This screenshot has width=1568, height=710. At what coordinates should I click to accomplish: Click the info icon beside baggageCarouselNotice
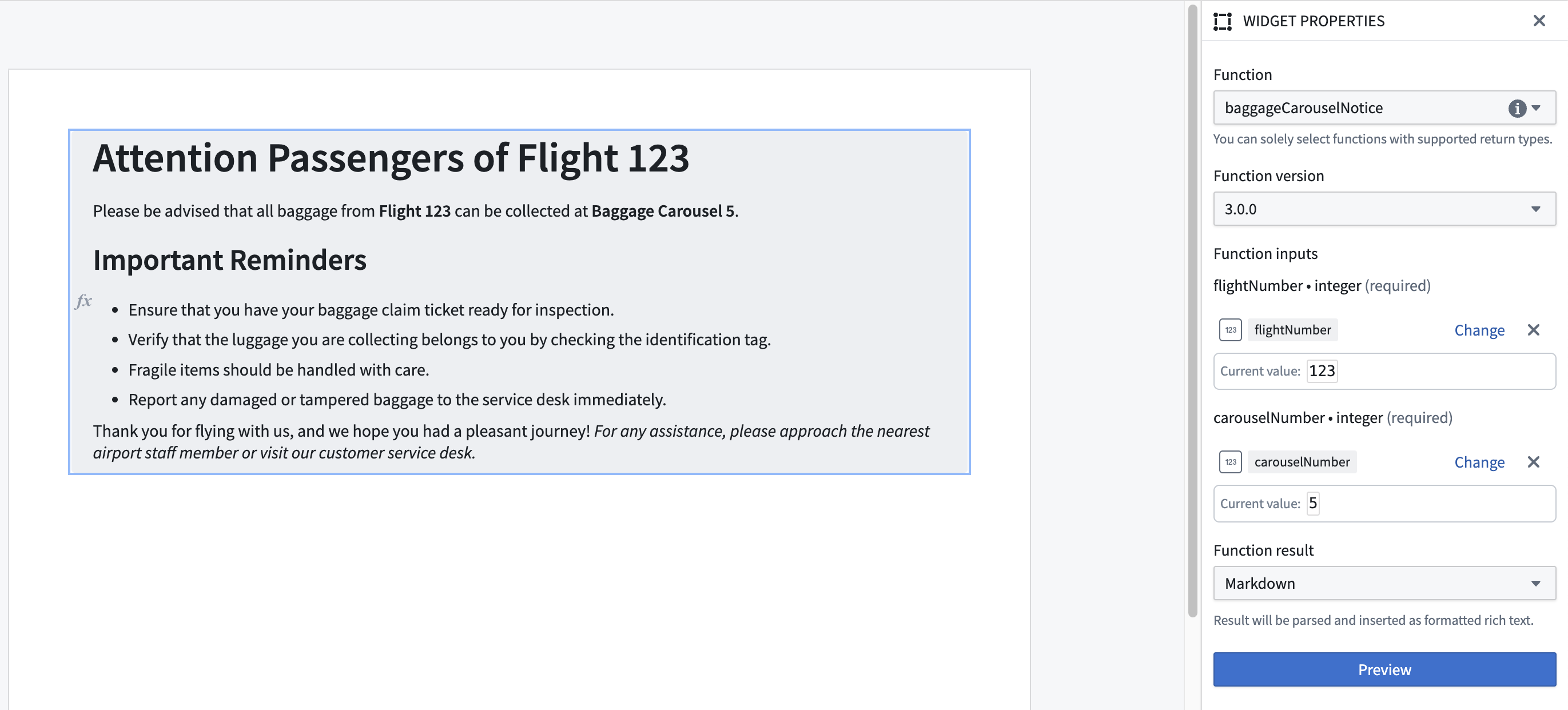[x=1517, y=108]
